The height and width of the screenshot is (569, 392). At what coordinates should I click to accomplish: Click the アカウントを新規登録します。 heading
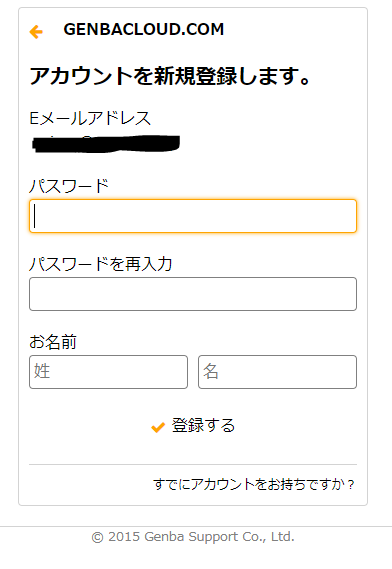(x=170, y=76)
